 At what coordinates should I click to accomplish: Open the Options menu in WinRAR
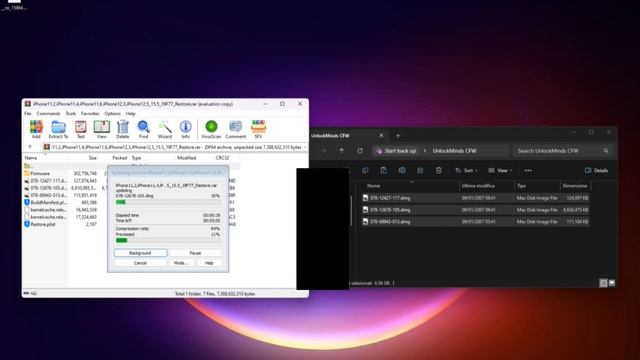coord(112,113)
